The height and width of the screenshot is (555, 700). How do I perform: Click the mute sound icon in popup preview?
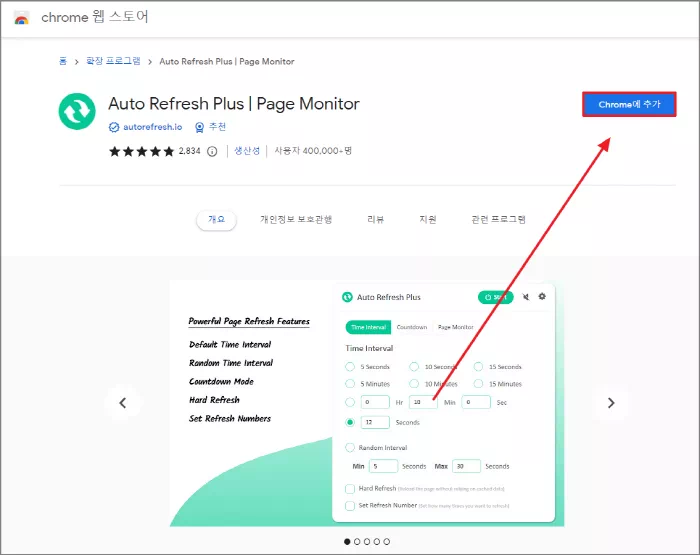(x=526, y=297)
